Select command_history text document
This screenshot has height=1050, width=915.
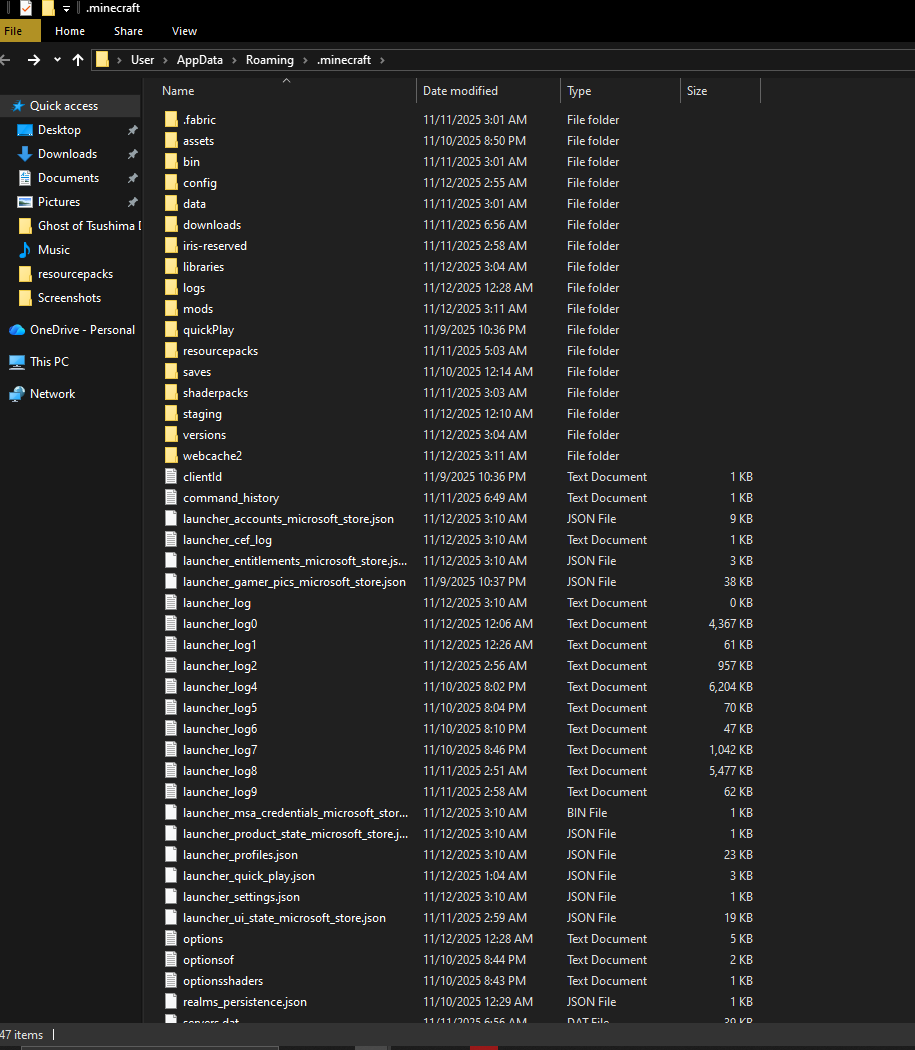tap(461, 498)
